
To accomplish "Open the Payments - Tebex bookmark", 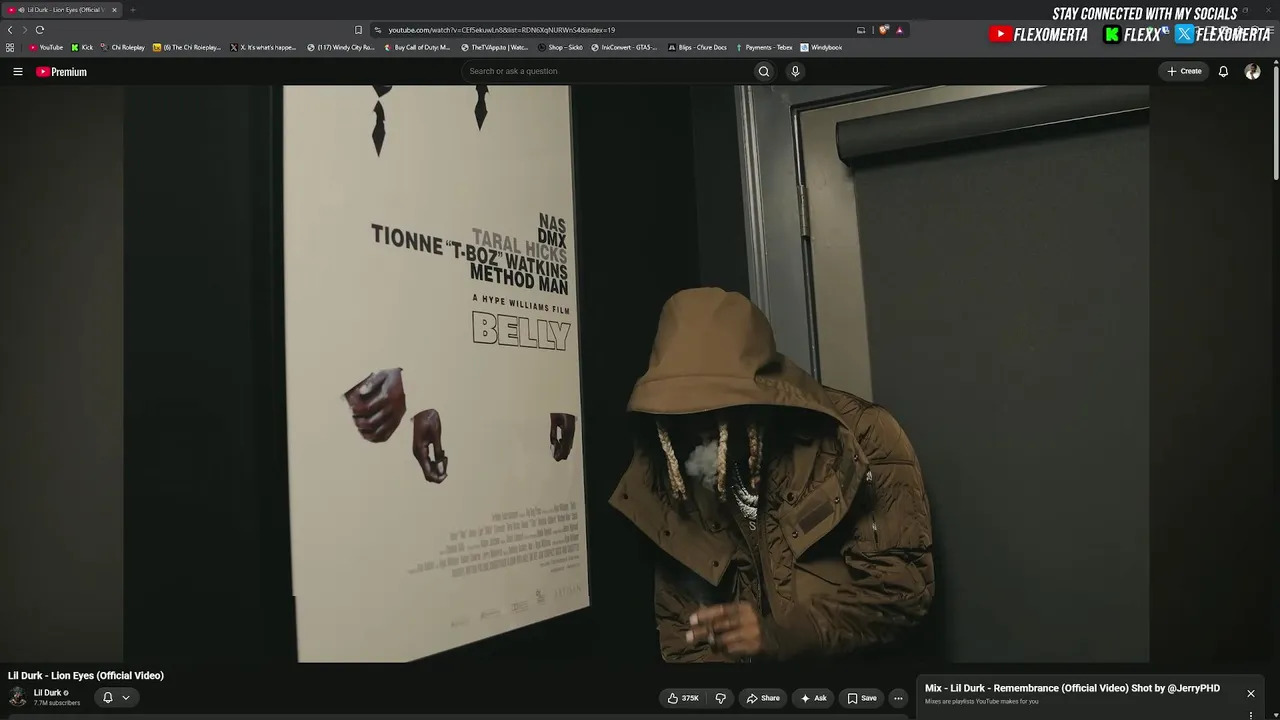I will (764, 47).
